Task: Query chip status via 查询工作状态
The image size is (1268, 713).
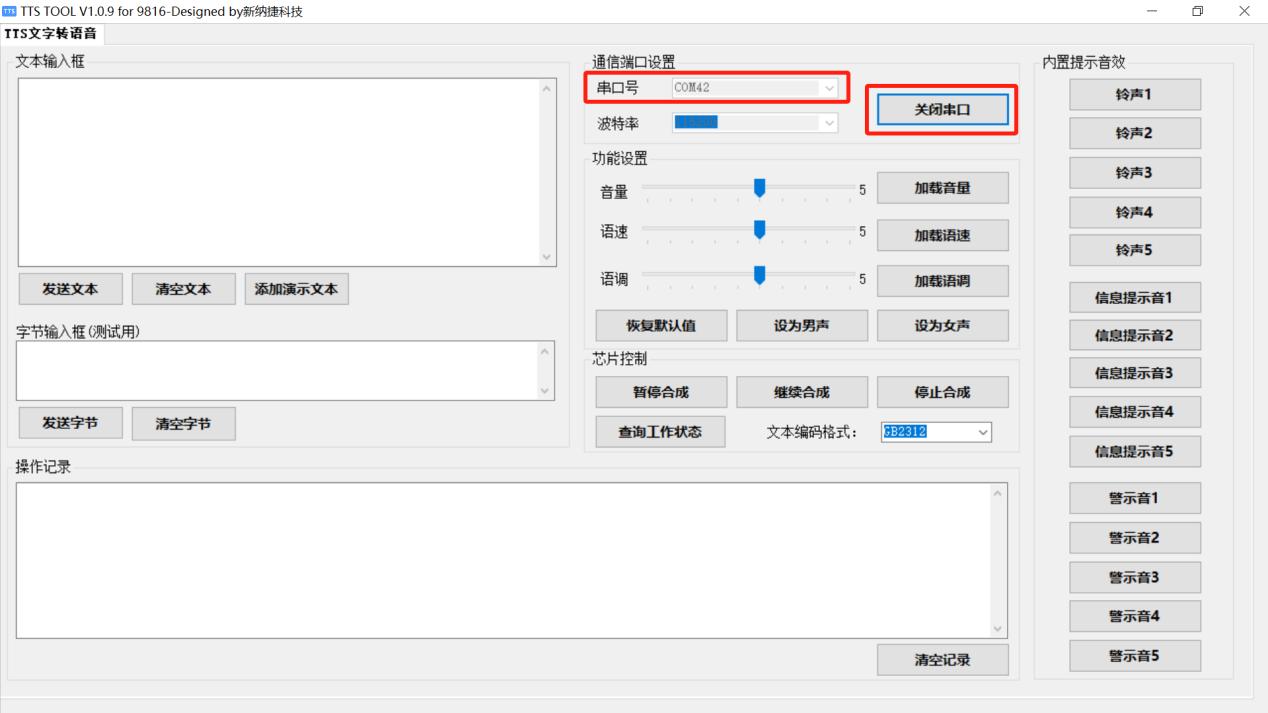Action: click(x=660, y=432)
